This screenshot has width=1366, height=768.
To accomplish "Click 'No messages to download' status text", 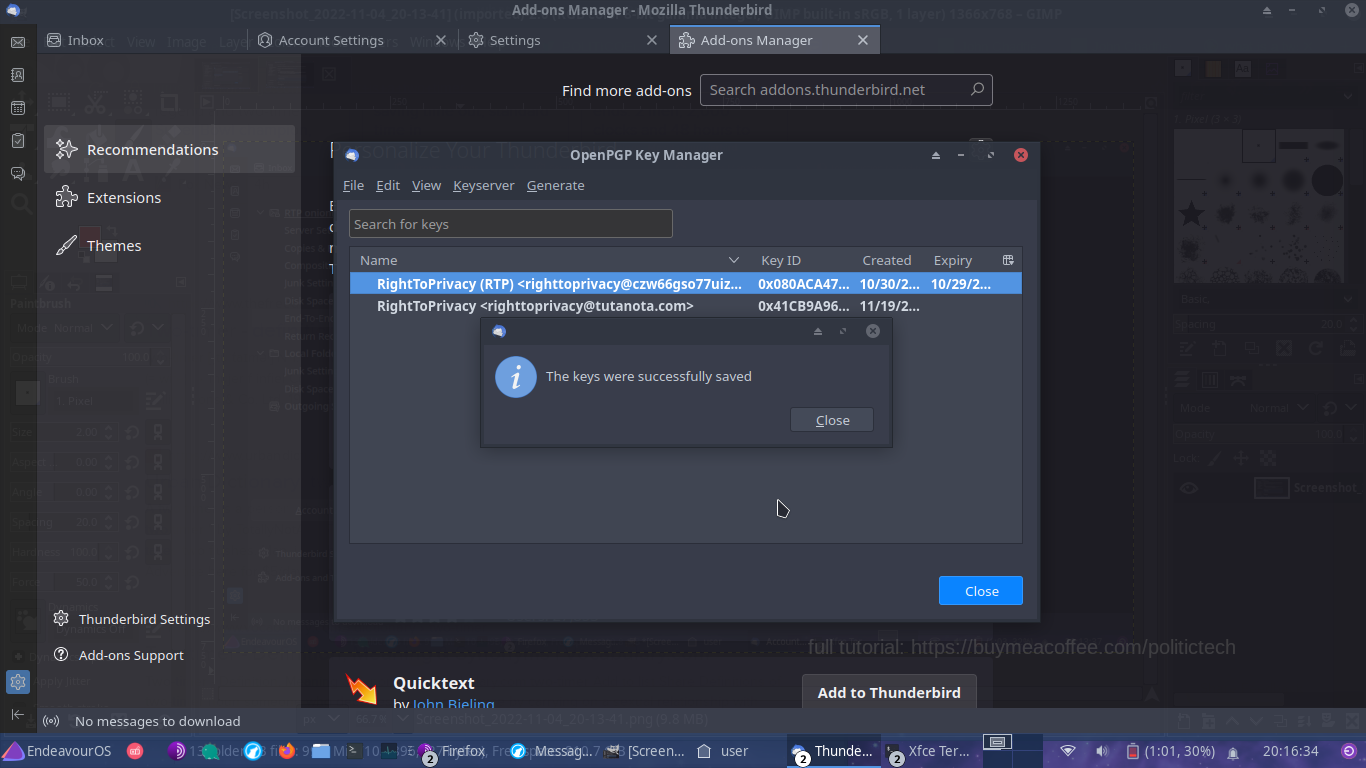I will point(158,721).
